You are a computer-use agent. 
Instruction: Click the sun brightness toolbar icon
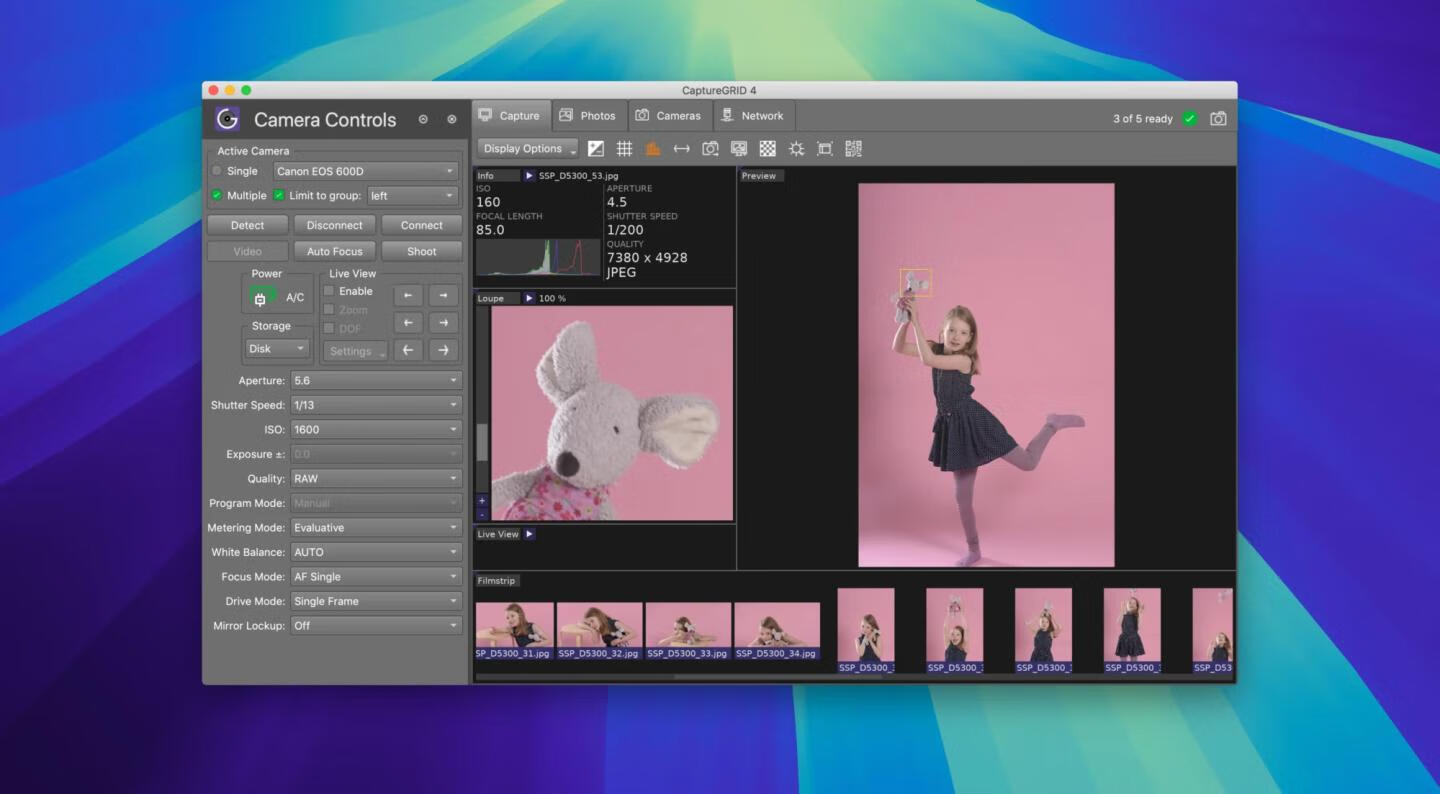point(796,149)
